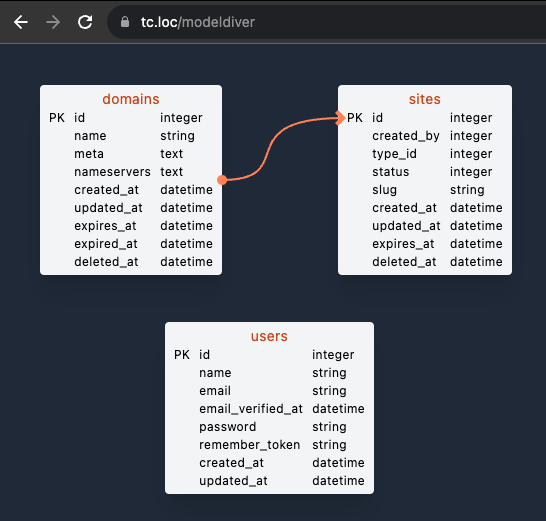Click the id field in sites table
This screenshot has height=521, width=546.
click(377, 118)
